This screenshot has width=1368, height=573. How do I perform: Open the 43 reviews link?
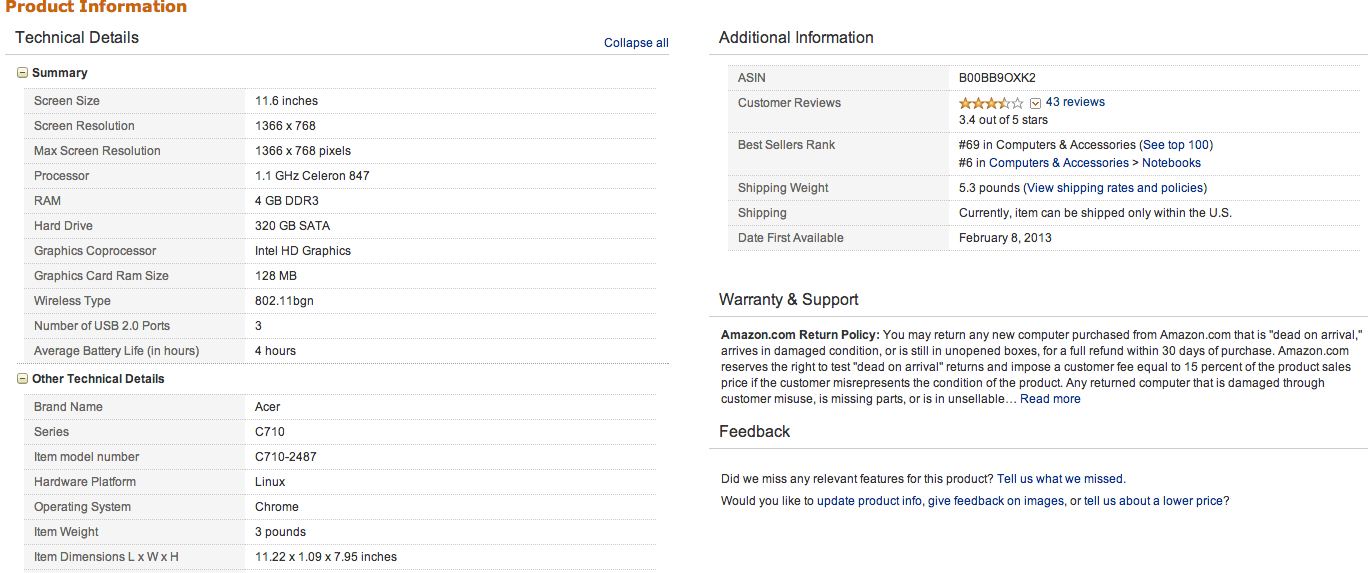point(1075,102)
